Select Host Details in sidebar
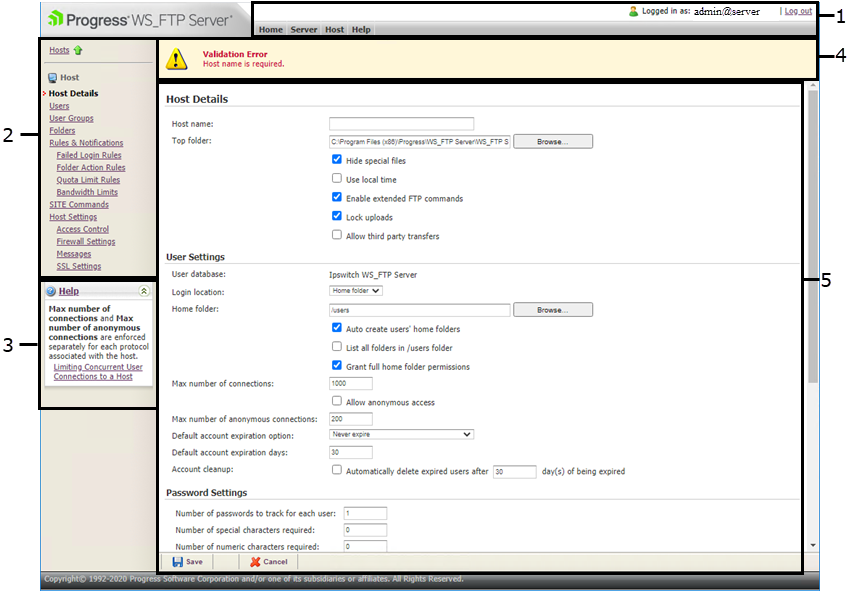Image resolution: width=854 pixels, height=591 pixels. pos(74,94)
